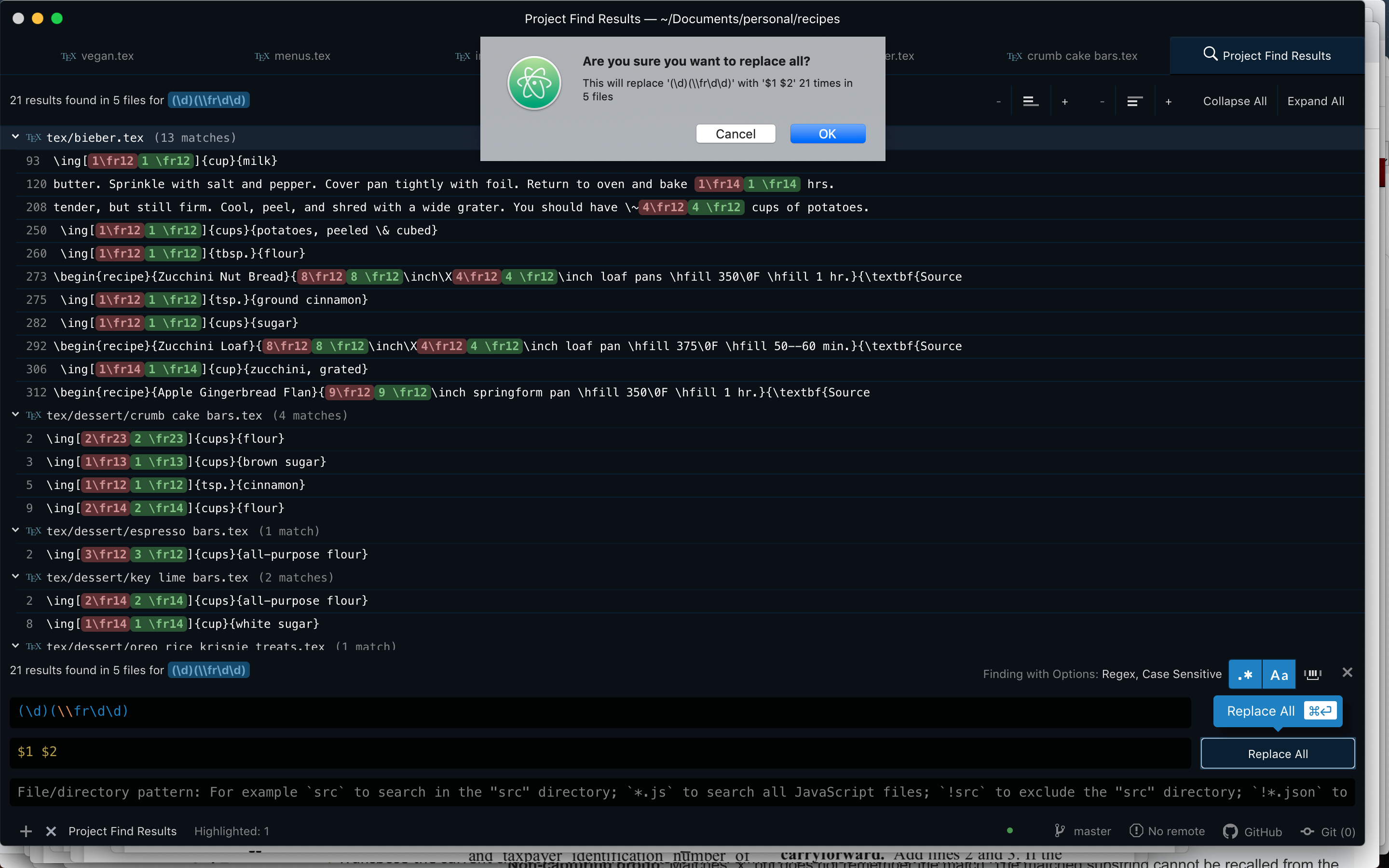
Task: Close the find panel using the X icon
Action: point(1348,672)
